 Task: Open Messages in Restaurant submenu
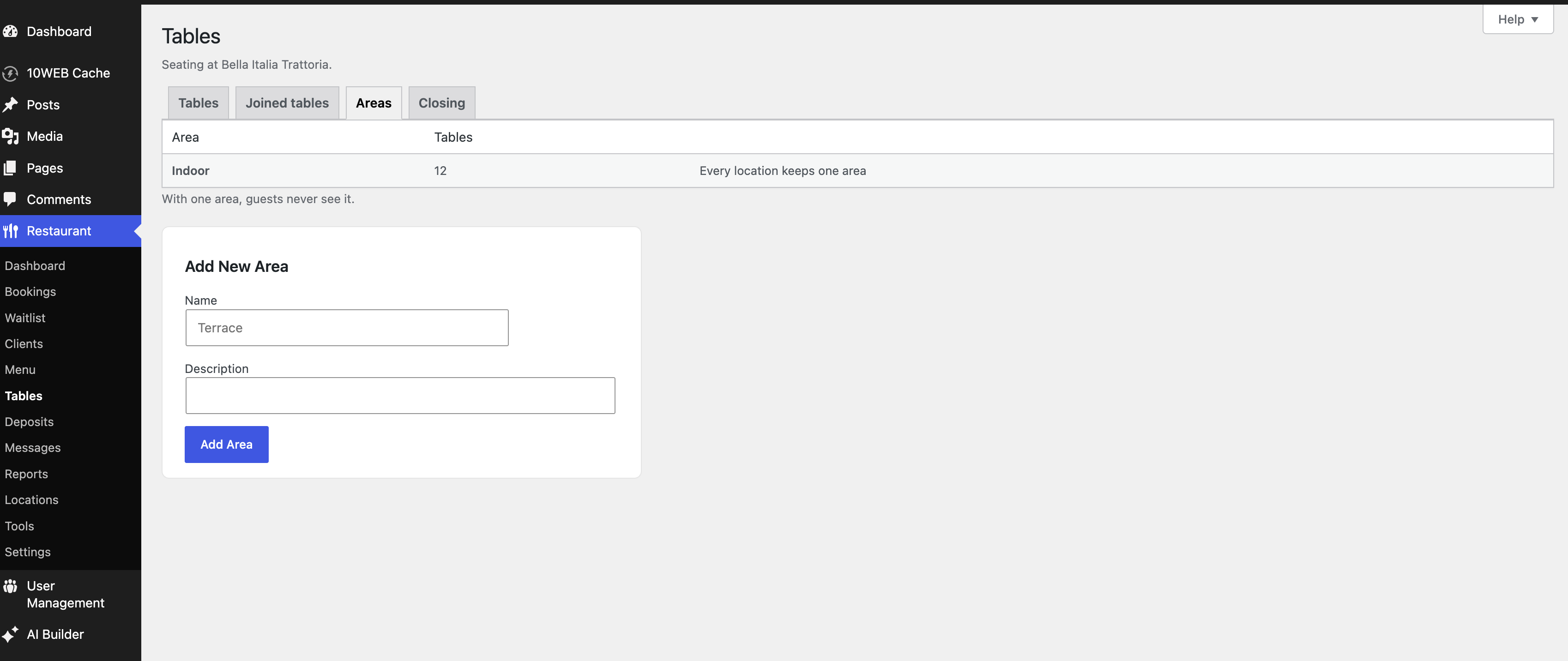[33, 448]
